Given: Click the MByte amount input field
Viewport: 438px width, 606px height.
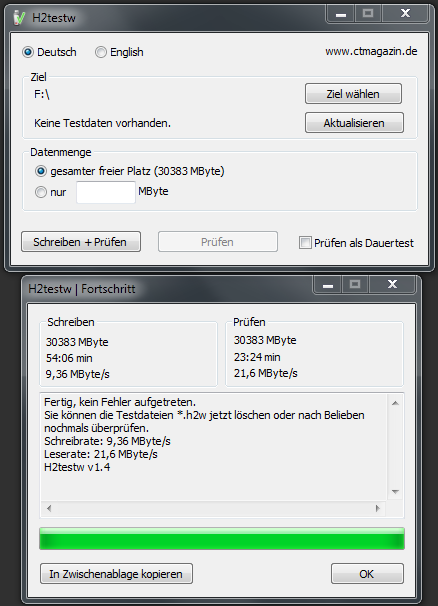Looking at the screenshot, I should 106,192.
